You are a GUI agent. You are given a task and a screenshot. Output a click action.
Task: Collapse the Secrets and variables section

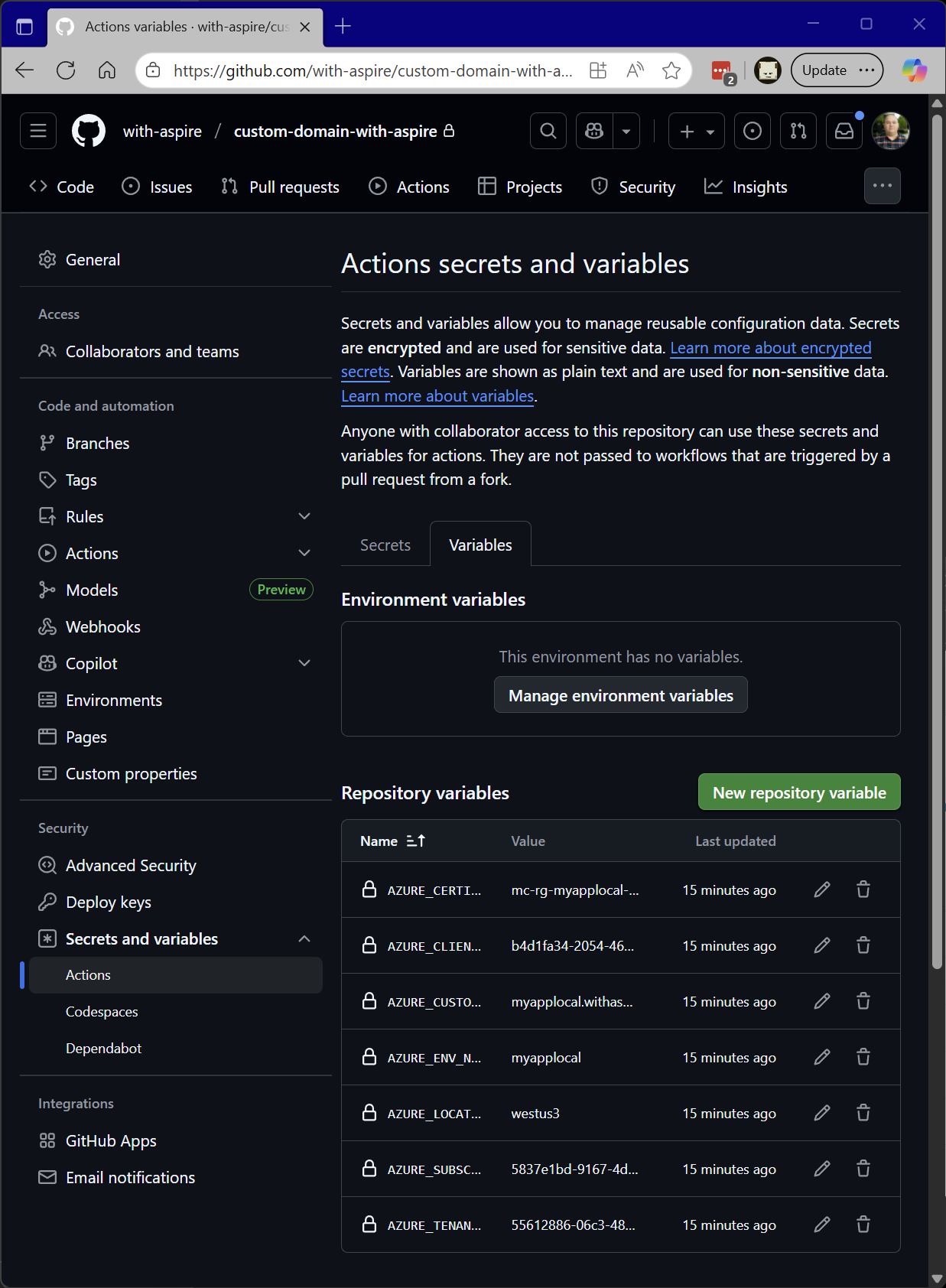pos(304,938)
